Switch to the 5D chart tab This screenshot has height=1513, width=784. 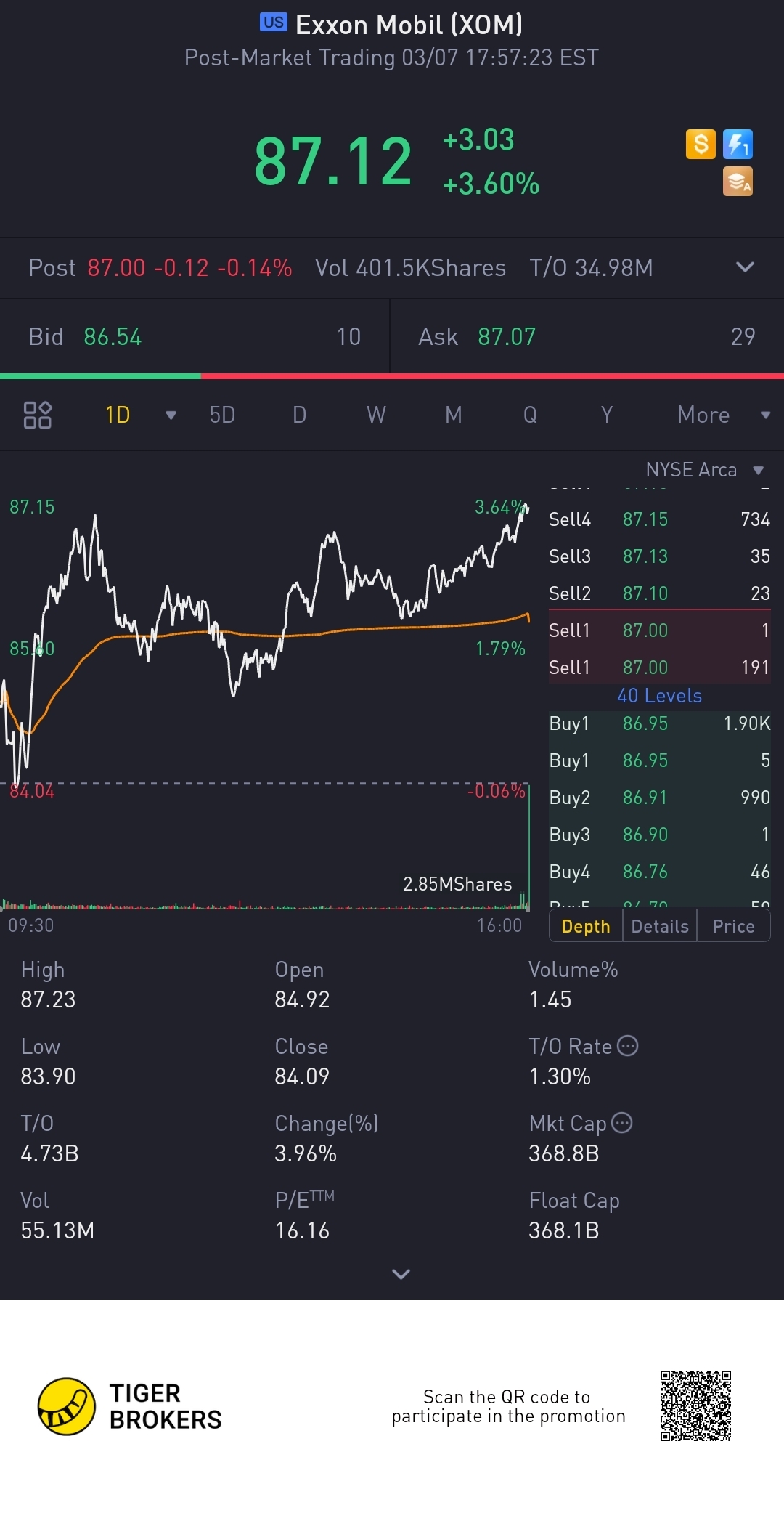(222, 415)
